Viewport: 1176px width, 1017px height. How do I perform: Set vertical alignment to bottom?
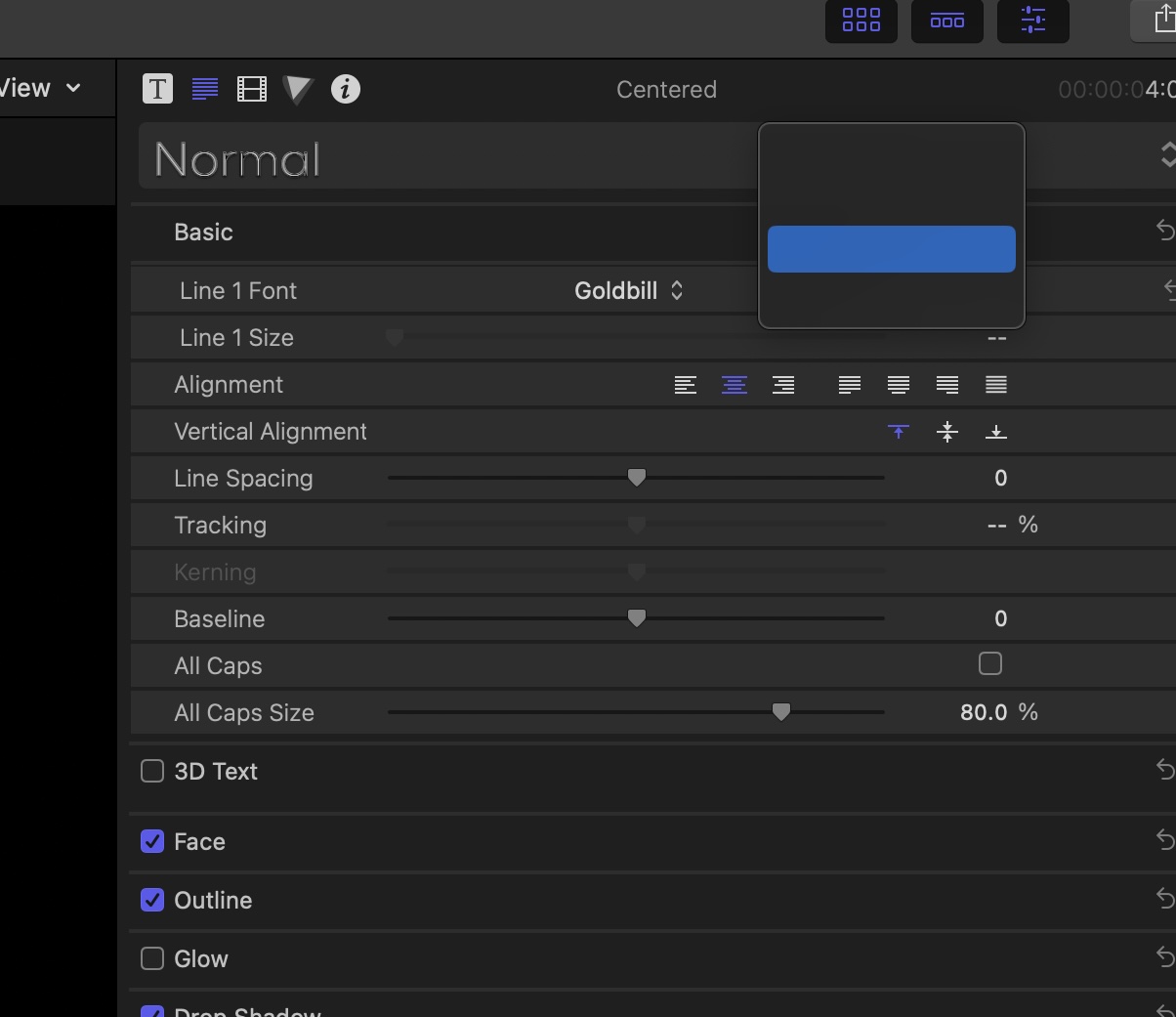(996, 432)
